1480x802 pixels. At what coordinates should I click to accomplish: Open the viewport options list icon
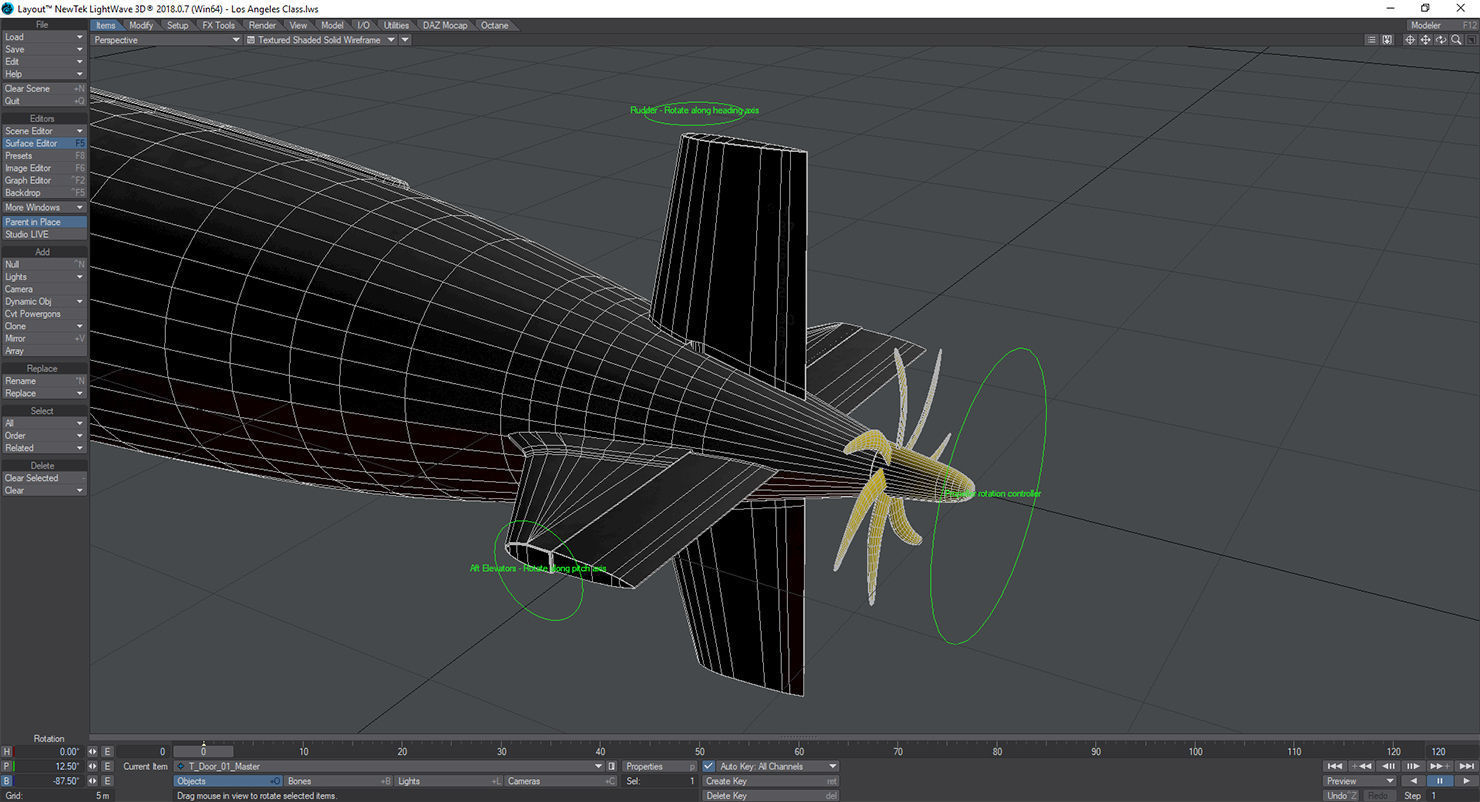(1372, 40)
